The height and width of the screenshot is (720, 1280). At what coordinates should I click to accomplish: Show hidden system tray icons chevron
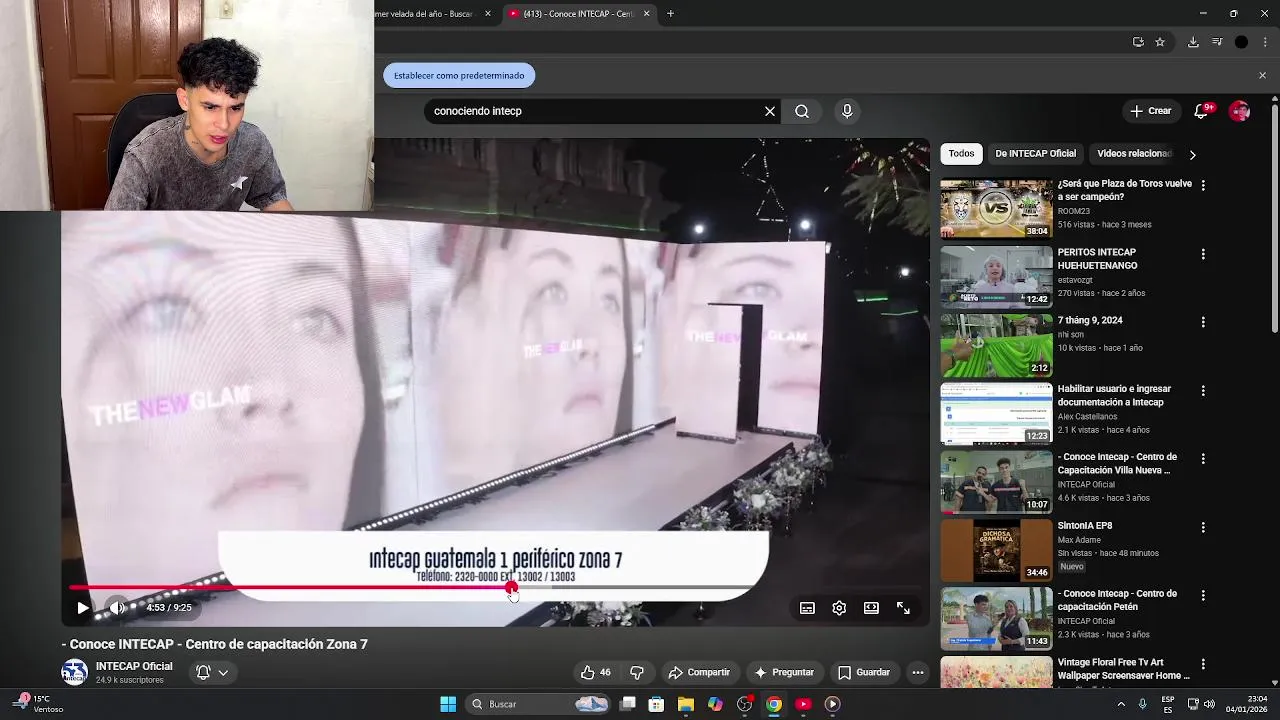(x=1121, y=704)
